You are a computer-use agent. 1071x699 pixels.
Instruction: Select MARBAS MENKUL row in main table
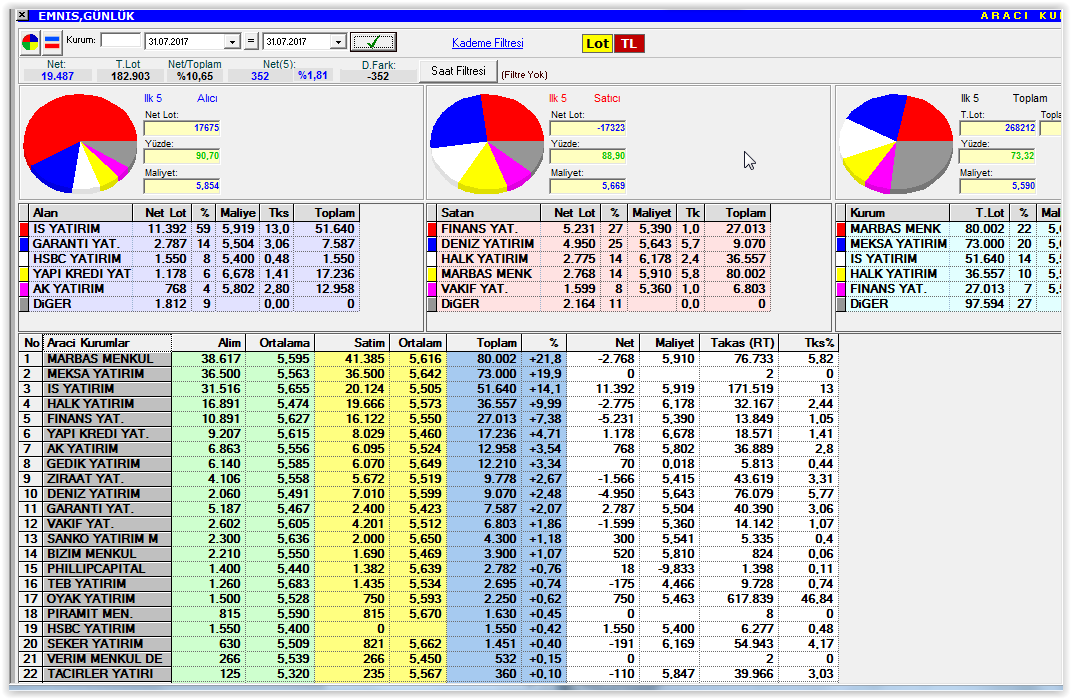tap(428, 359)
